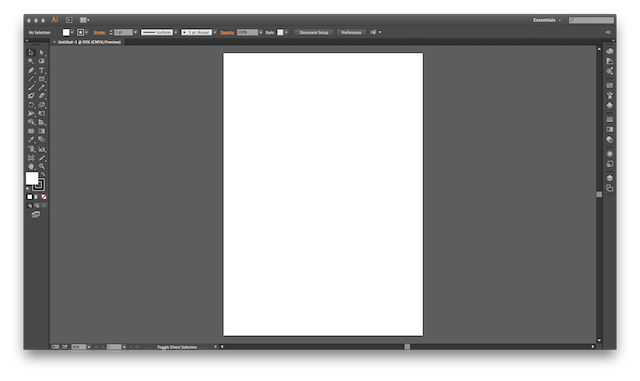Viewport: 640px width, 381px height.
Task: Select the Zoom tool in the toolbox
Action: (x=42, y=166)
